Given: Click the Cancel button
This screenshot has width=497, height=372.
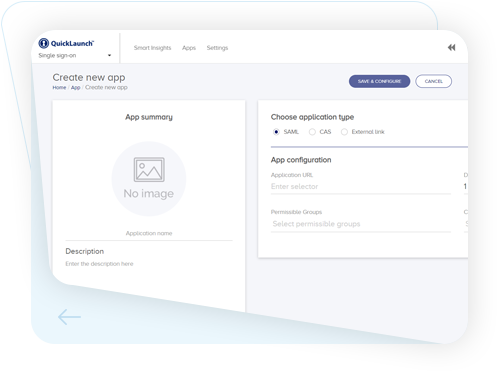Looking at the screenshot, I should point(433,81).
